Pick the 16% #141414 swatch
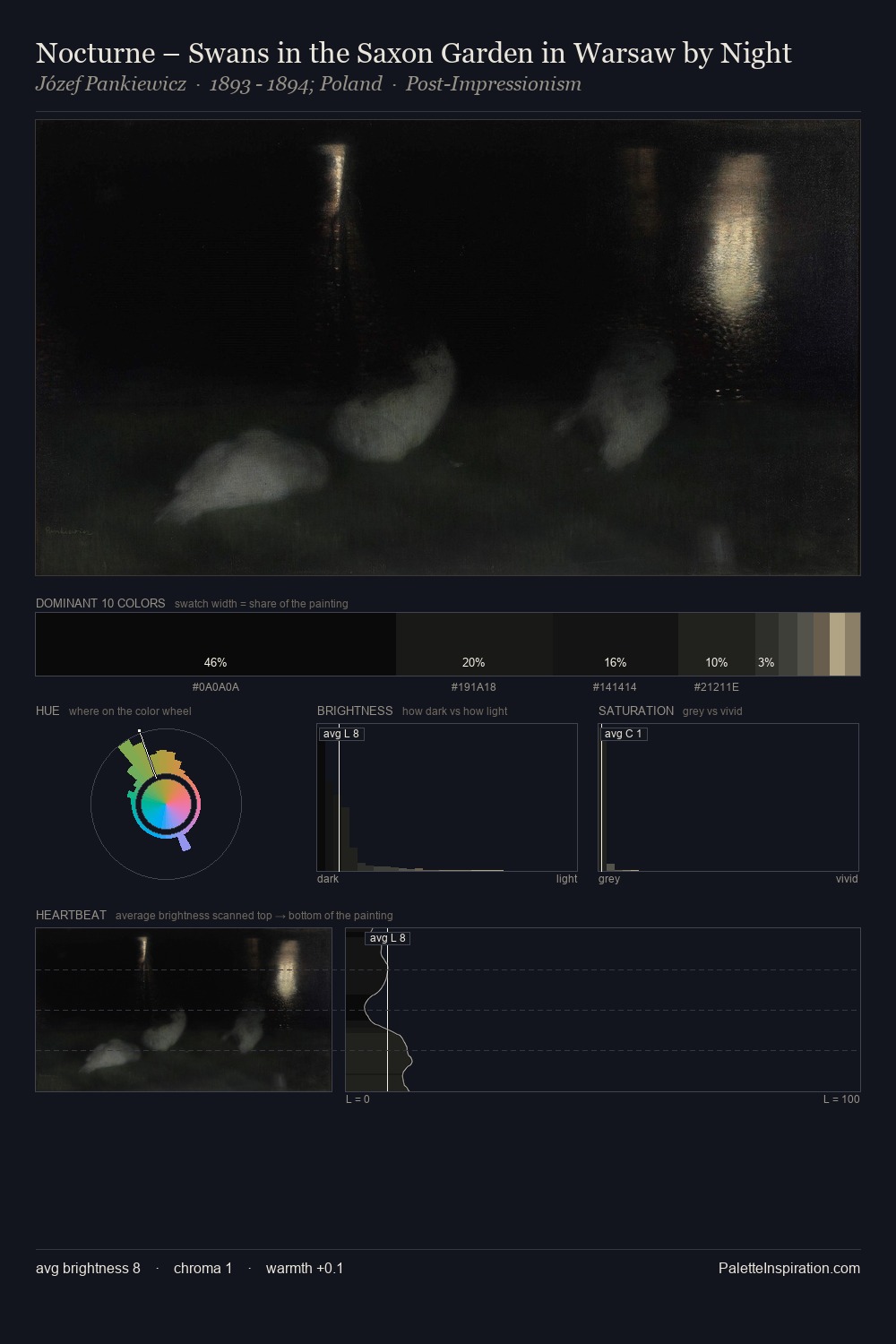The width and height of the screenshot is (896, 1344). 616,644
